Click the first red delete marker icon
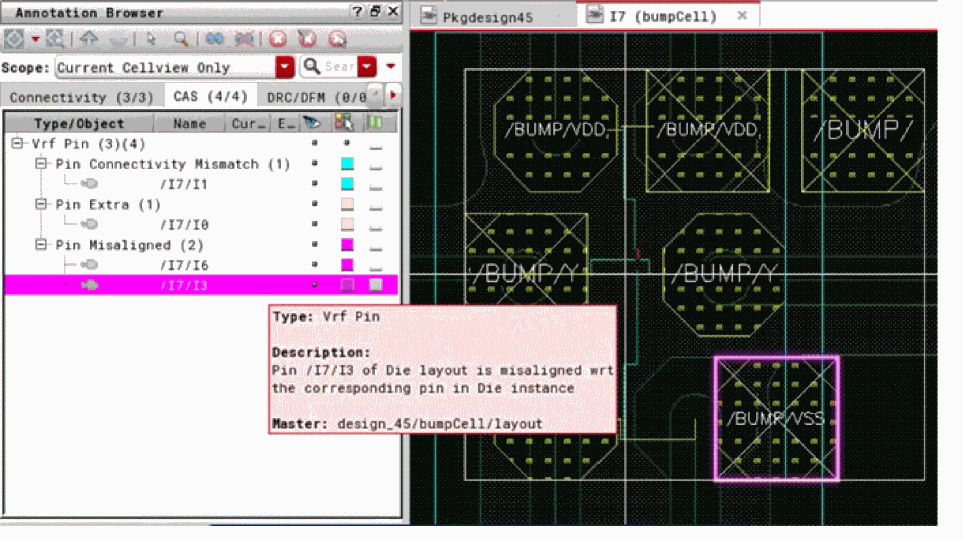Screen dimensions: 963x539 [x=277, y=39]
